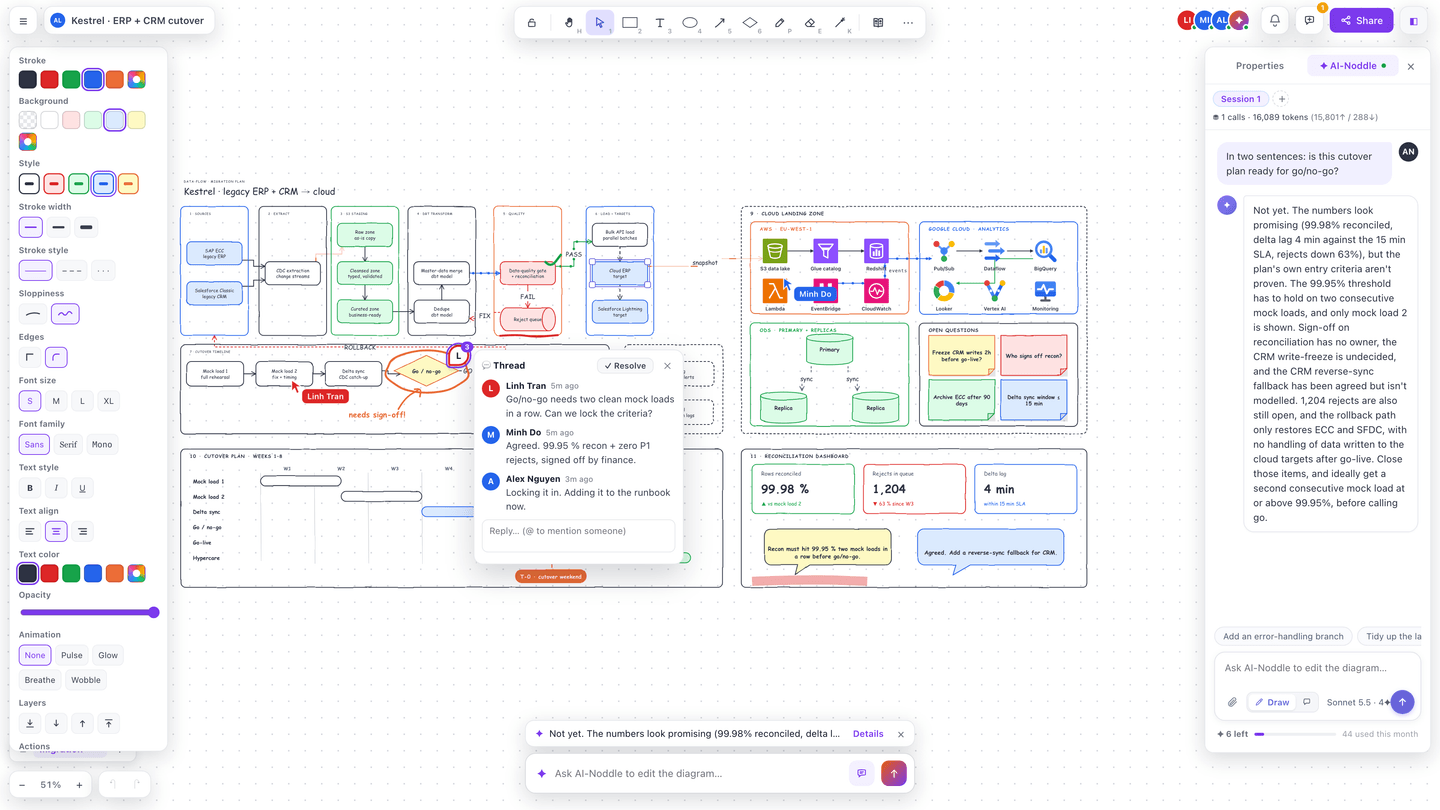Select the Eraser tool
Screen dimensions: 1440x810
click(x=810, y=22)
